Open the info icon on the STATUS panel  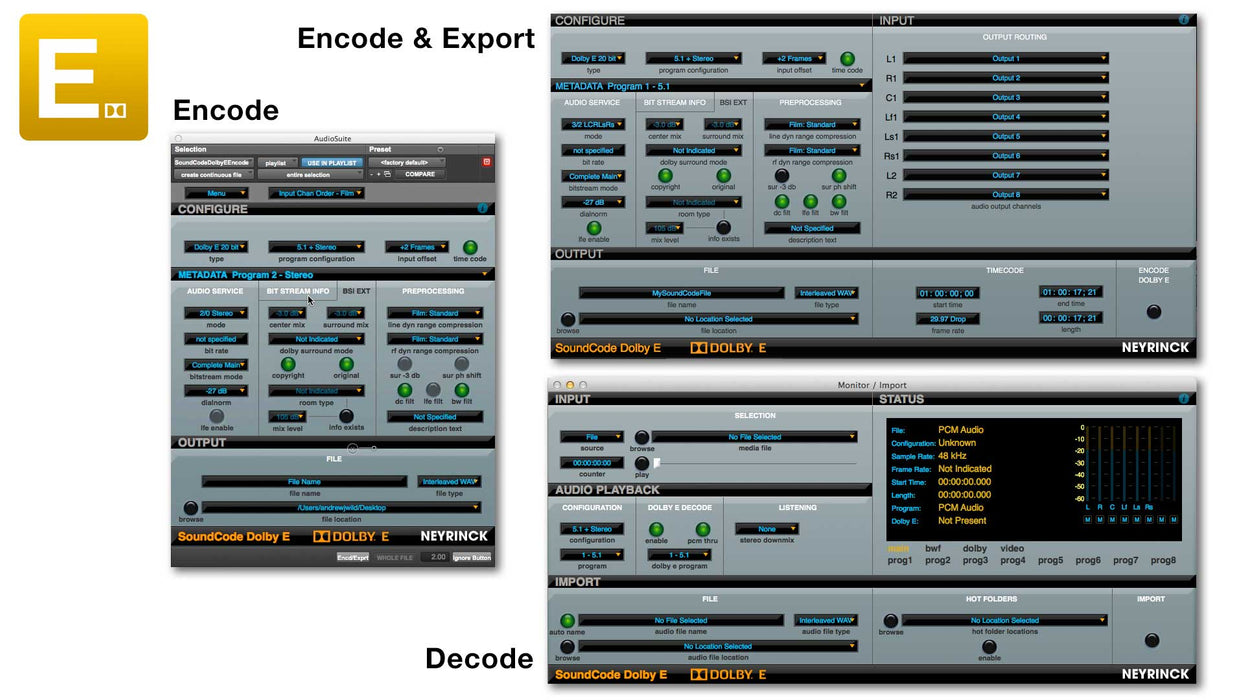[x=1183, y=398]
